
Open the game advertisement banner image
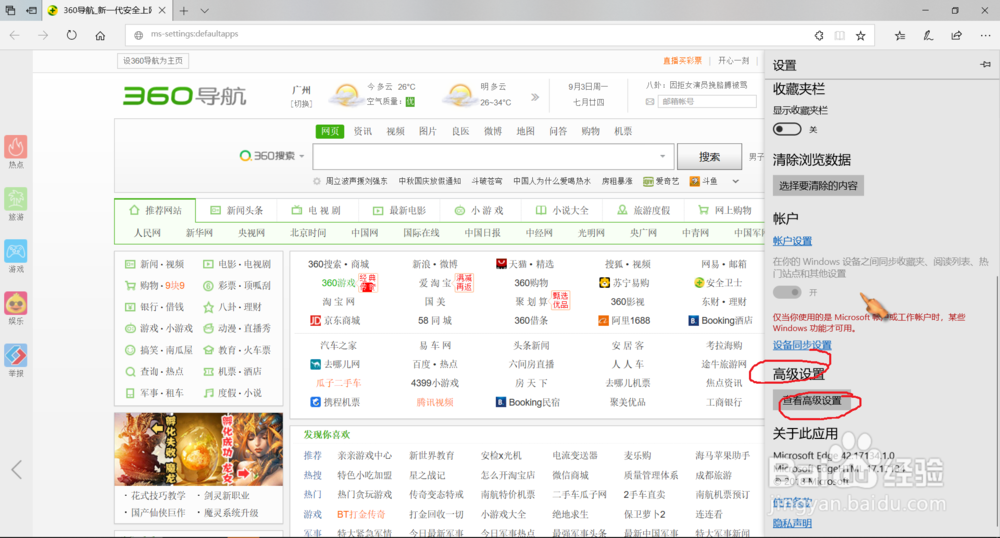coord(198,449)
